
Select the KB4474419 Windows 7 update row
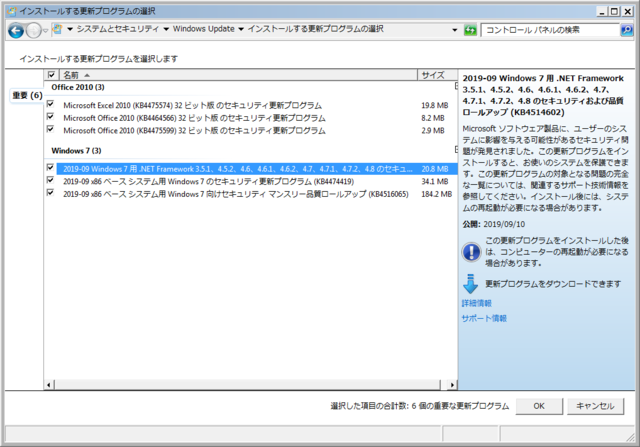click(x=256, y=181)
